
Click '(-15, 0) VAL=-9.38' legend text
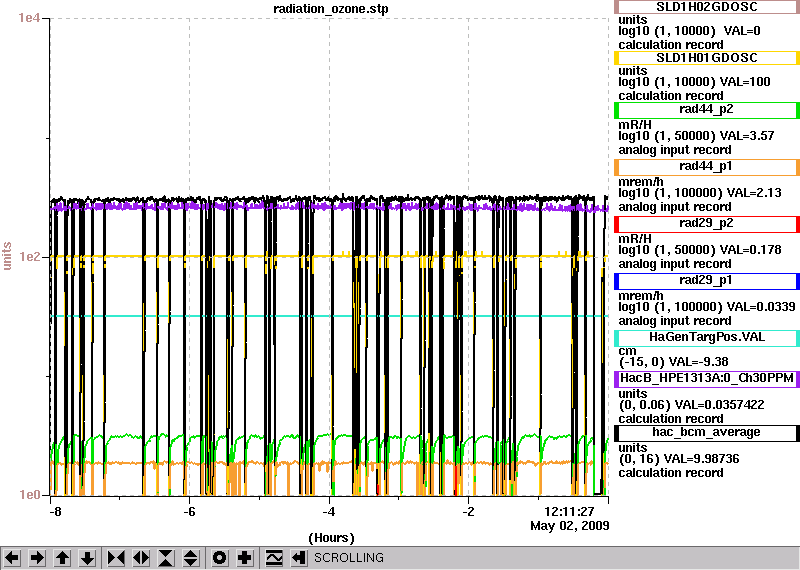click(673, 362)
